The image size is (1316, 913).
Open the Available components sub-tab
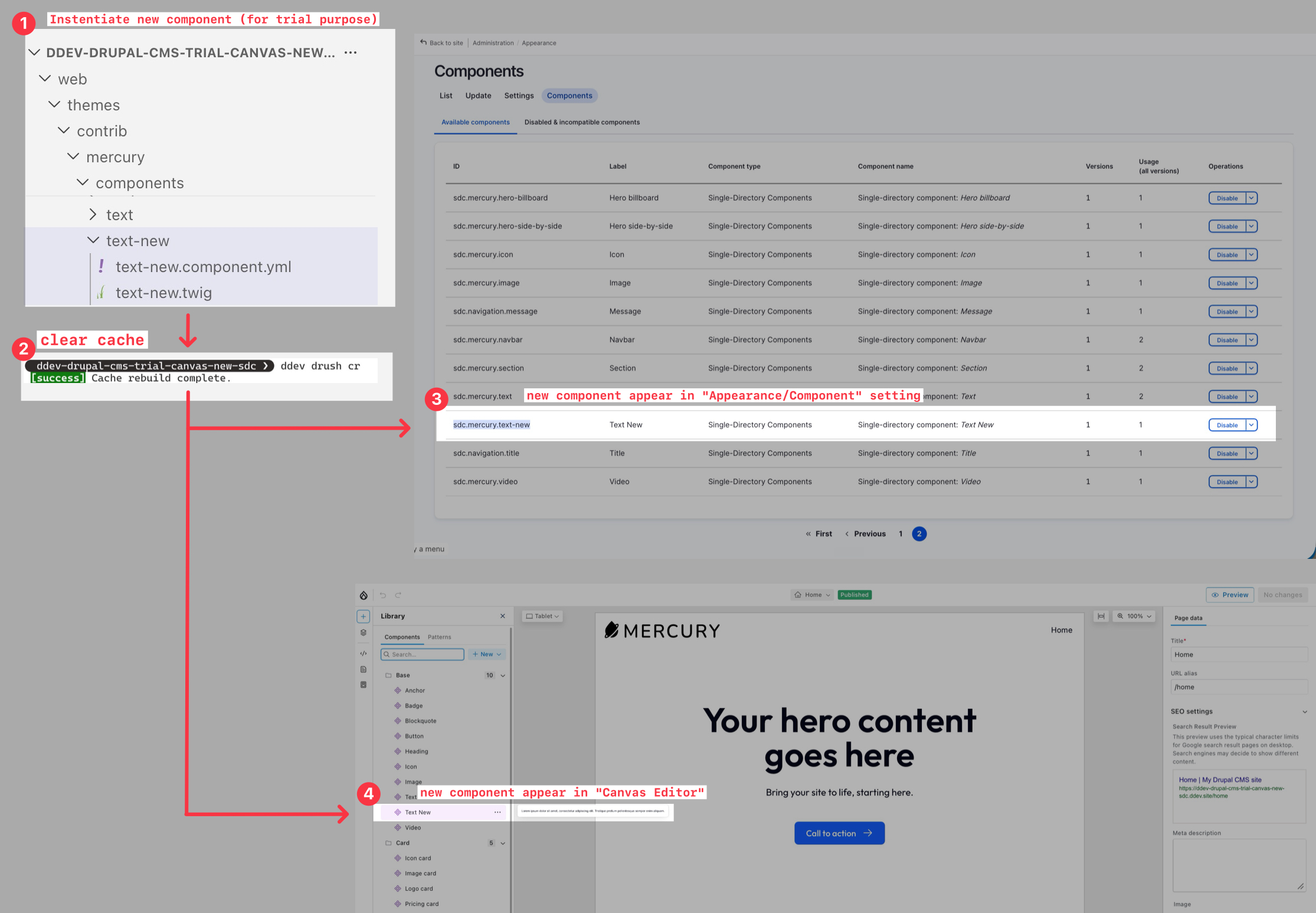[x=476, y=122]
